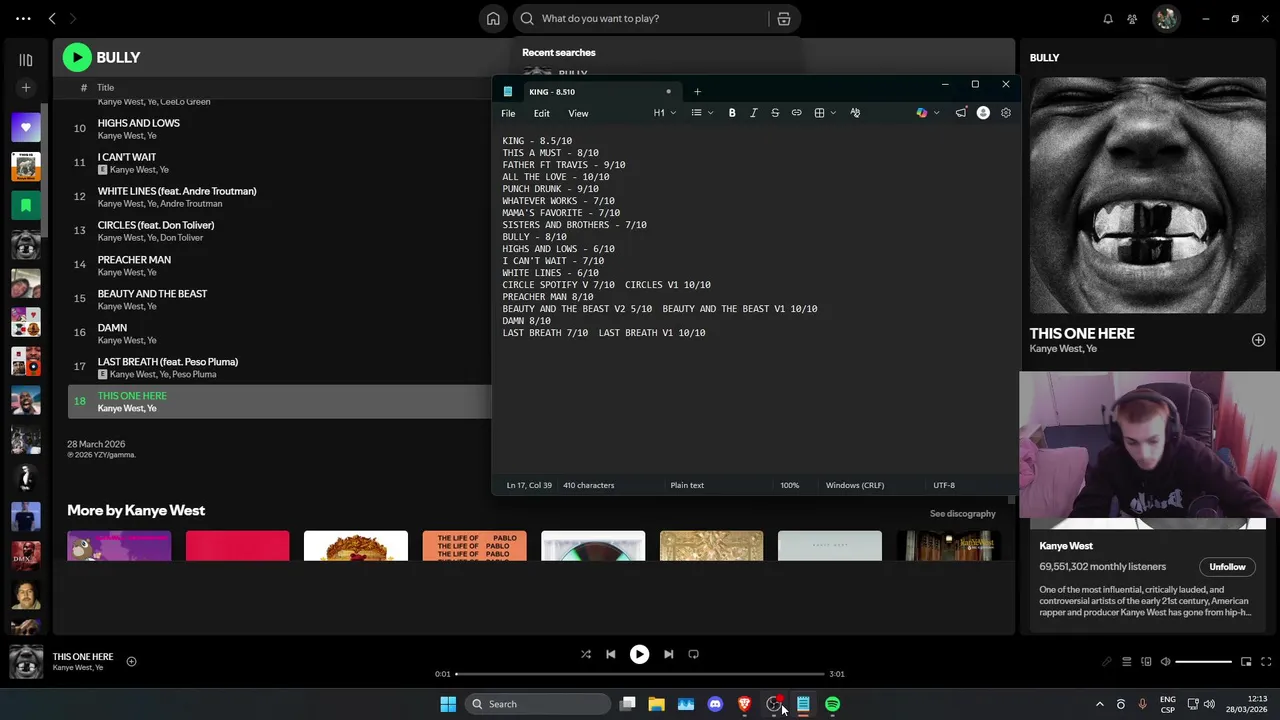The image size is (1280, 720).
Task: Toggle the lyrics microphone icon
Action: coord(1106,661)
